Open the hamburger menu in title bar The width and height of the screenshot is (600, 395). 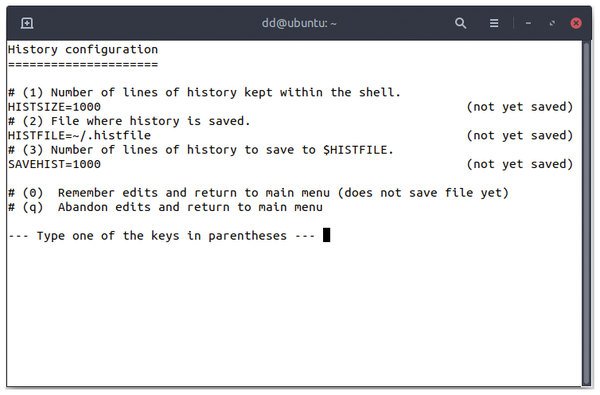tap(494, 23)
